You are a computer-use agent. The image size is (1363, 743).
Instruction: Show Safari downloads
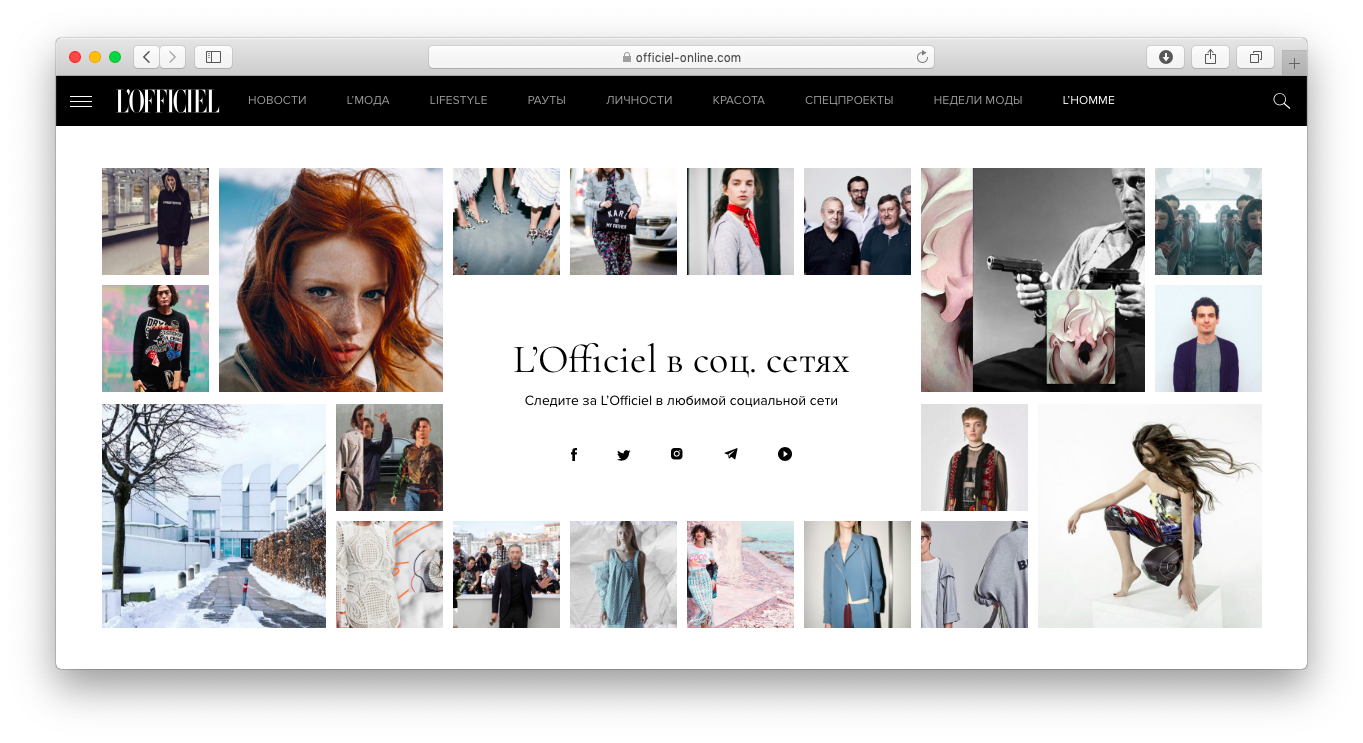(x=1165, y=57)
